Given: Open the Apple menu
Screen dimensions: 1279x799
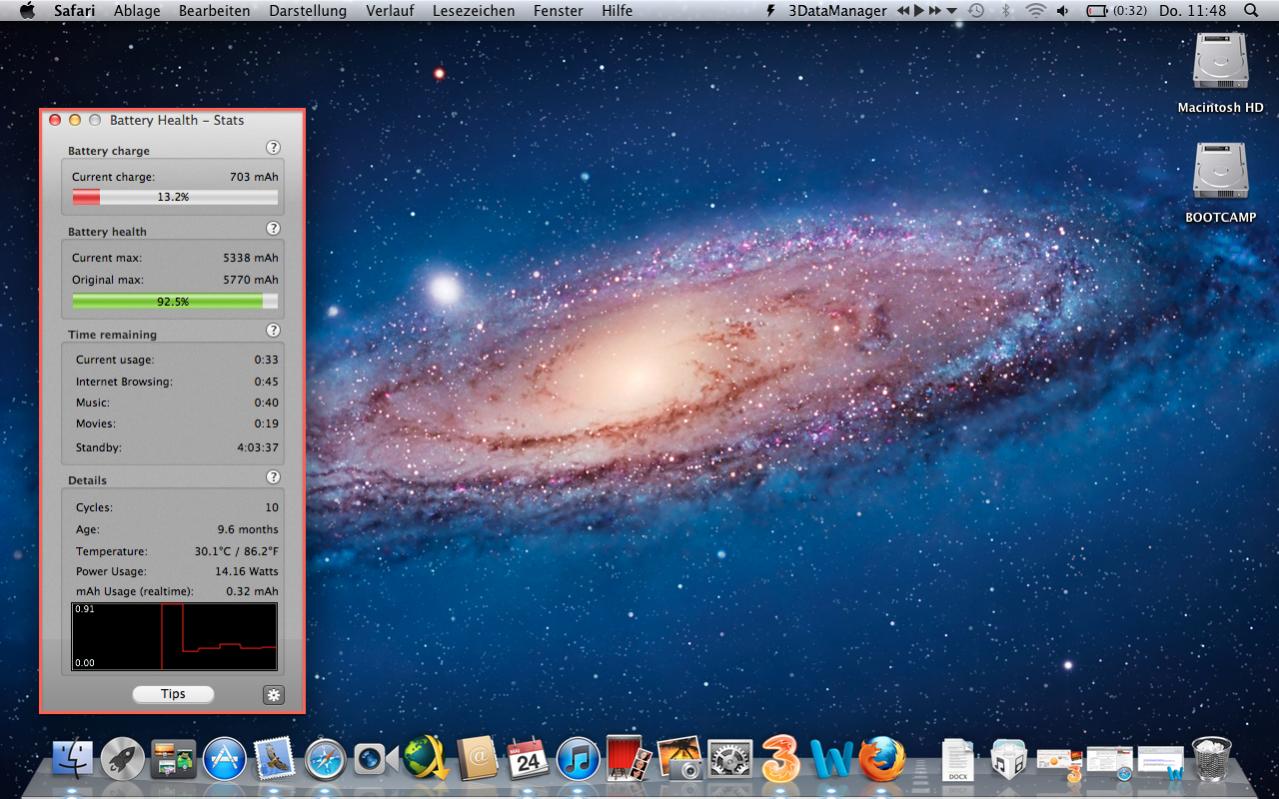Looking at the screenshot, I should pyautogui.click(x=27, y=11).
